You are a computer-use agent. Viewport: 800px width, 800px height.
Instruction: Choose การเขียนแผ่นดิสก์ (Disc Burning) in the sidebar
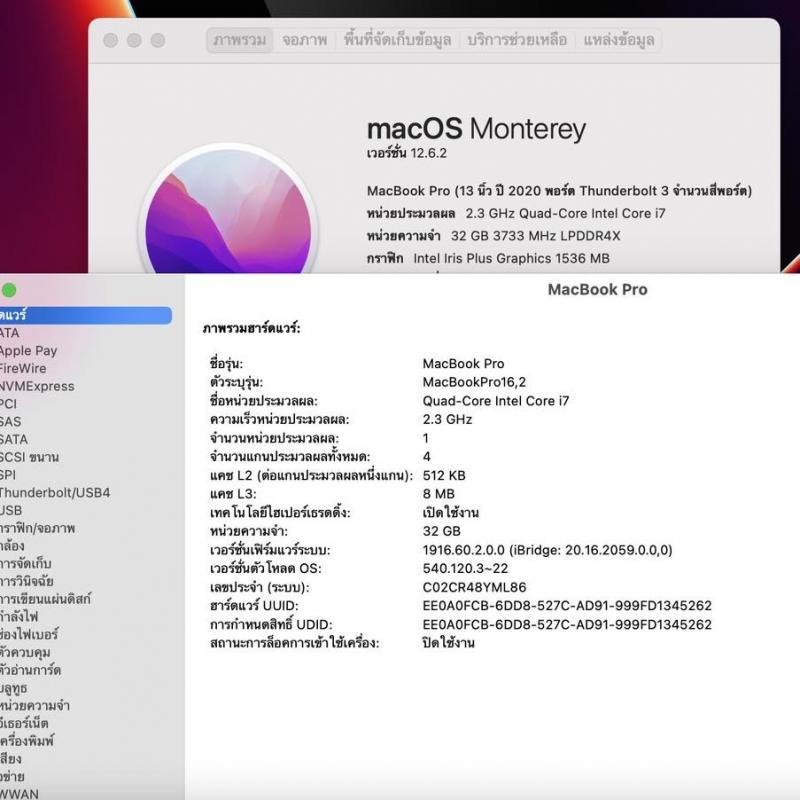(45, 599)
